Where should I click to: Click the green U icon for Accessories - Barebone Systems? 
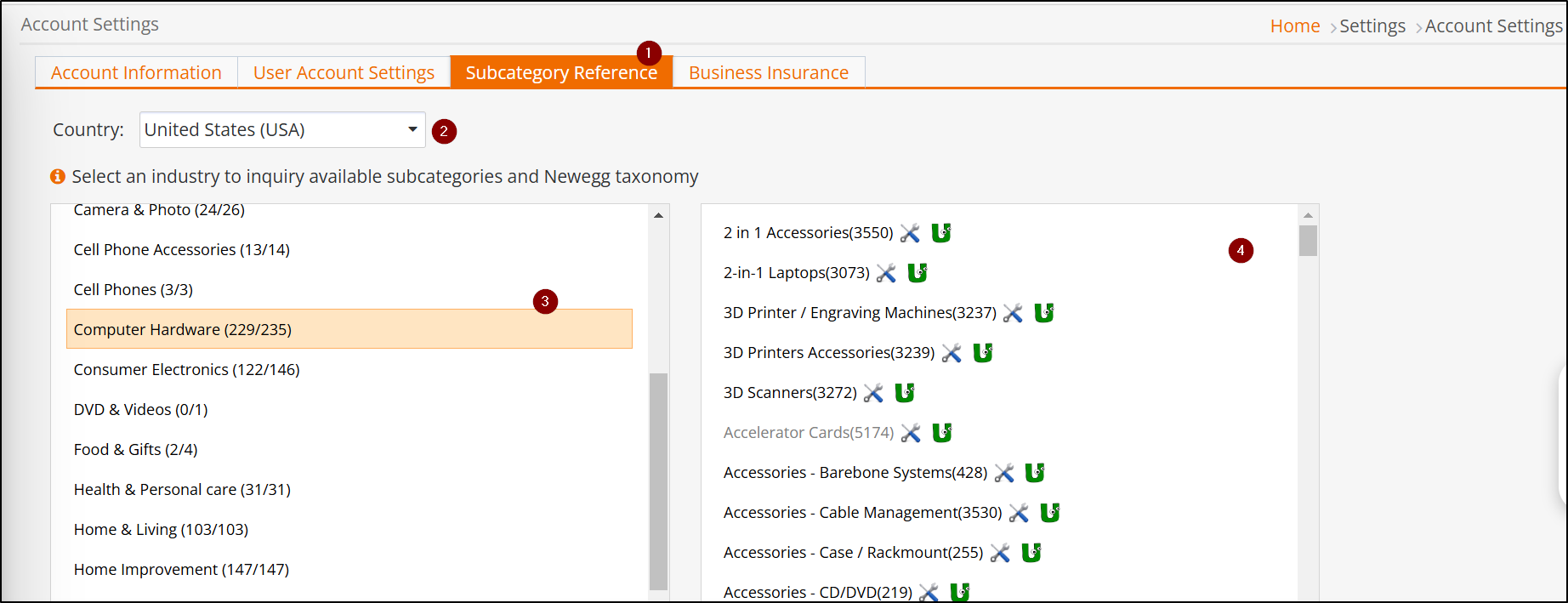(1035, 472)
